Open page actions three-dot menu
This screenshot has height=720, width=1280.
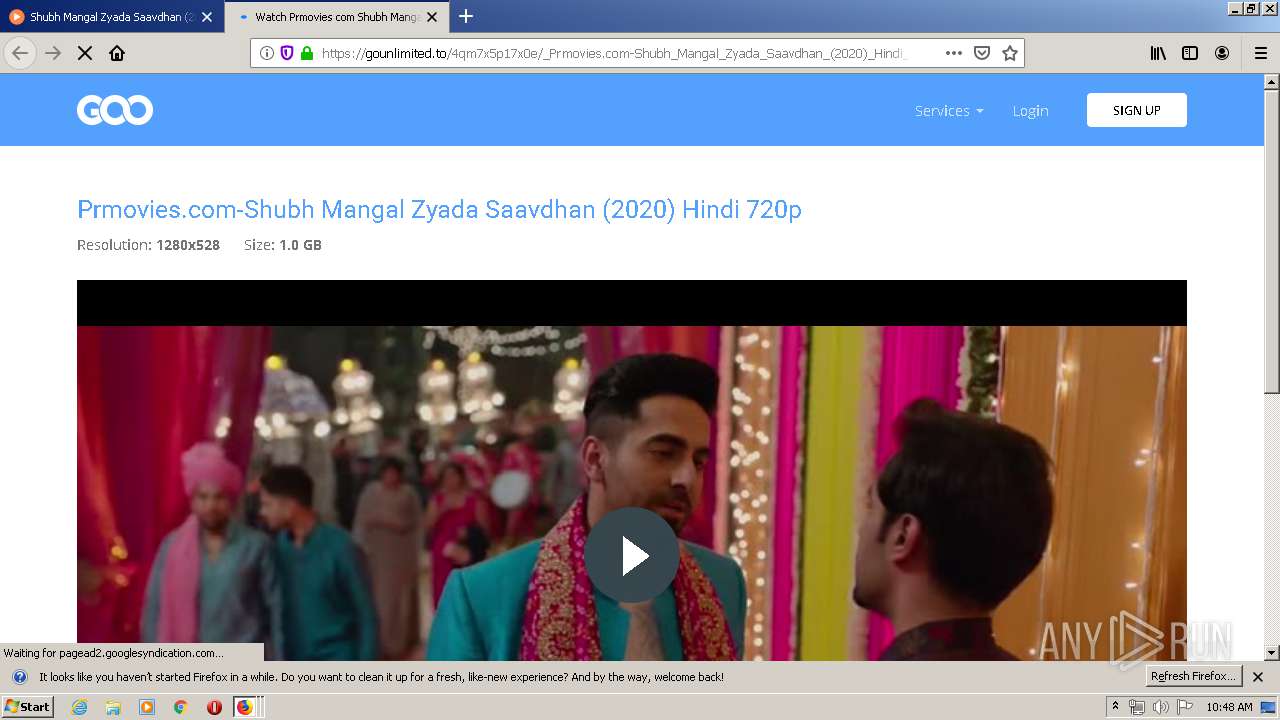coord(953,53)
